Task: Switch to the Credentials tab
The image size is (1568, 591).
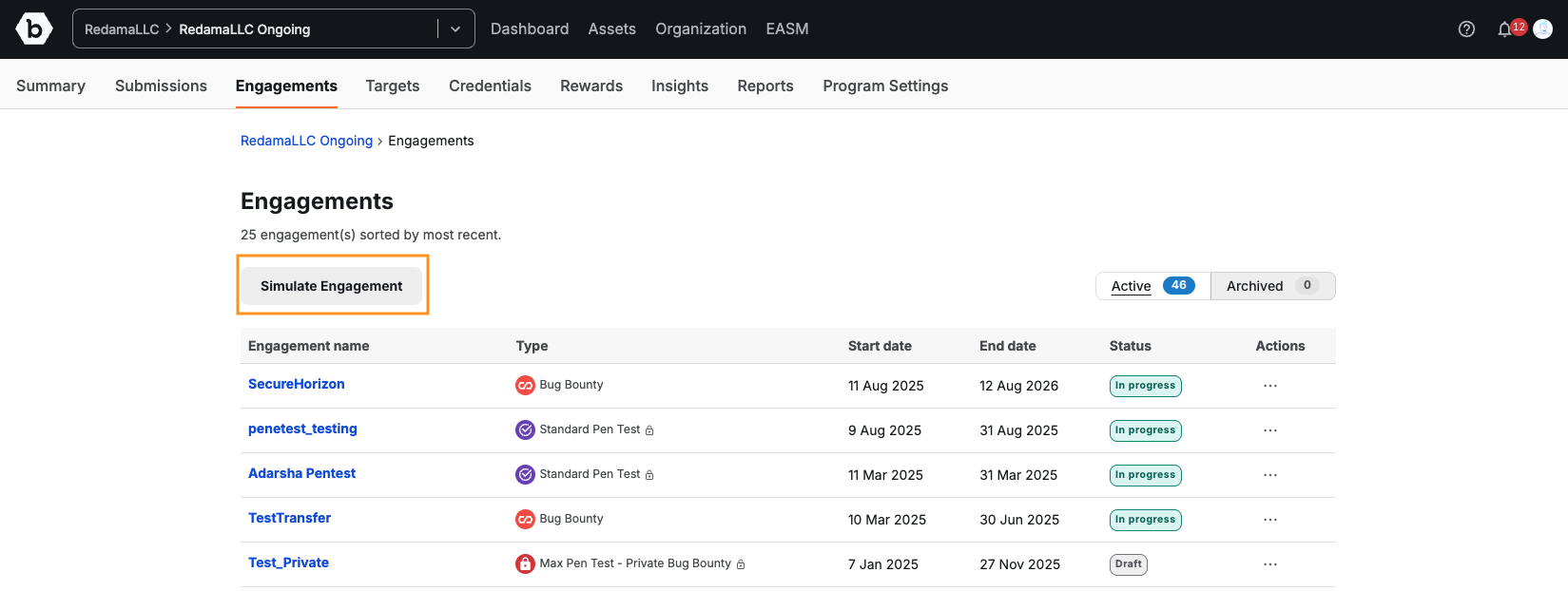Action: coord(490,86)
